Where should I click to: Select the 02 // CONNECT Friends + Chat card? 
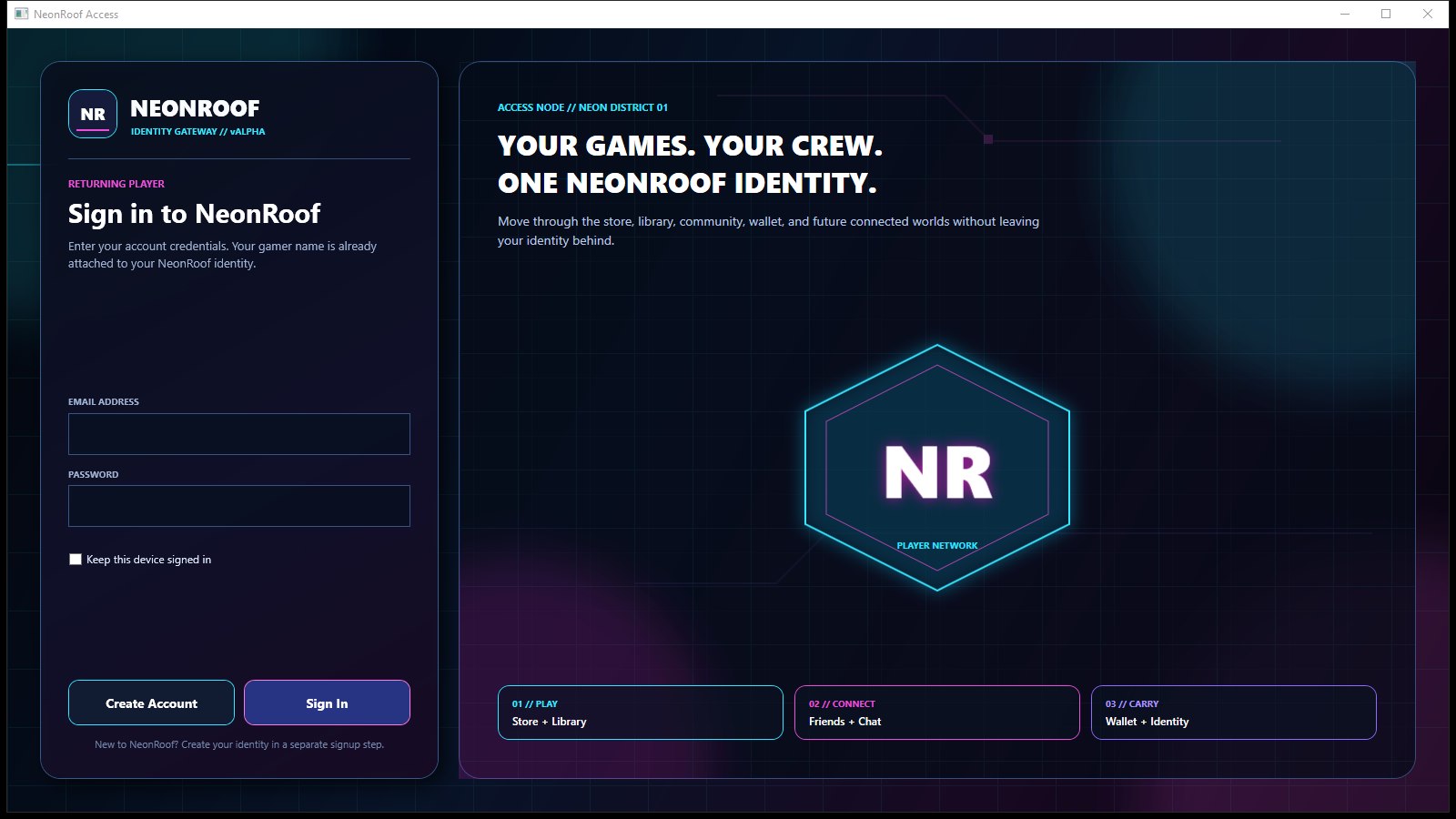(x=937, y=713)
